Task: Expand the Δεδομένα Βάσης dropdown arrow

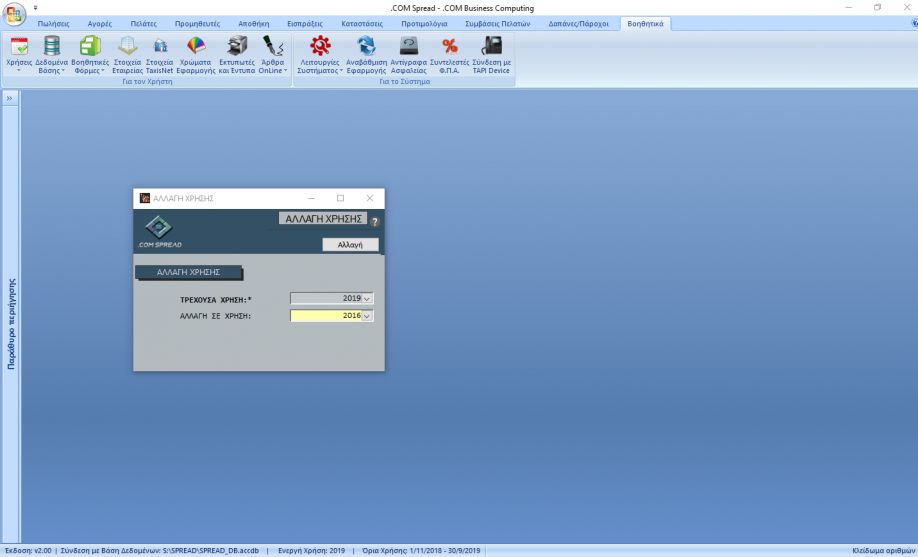Action: click(x=63, y=71)
